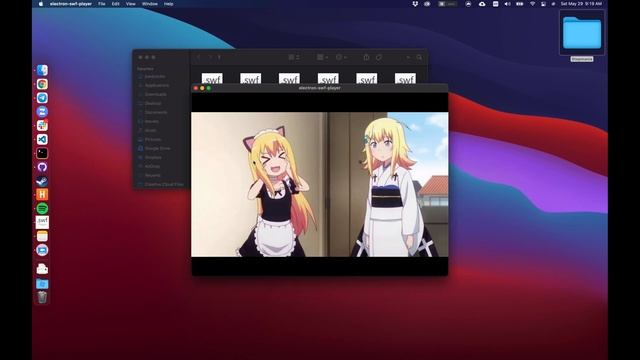640x360 pixels.
Task: Click the Dropbox menu bar icon
Action: pos(415,4)
